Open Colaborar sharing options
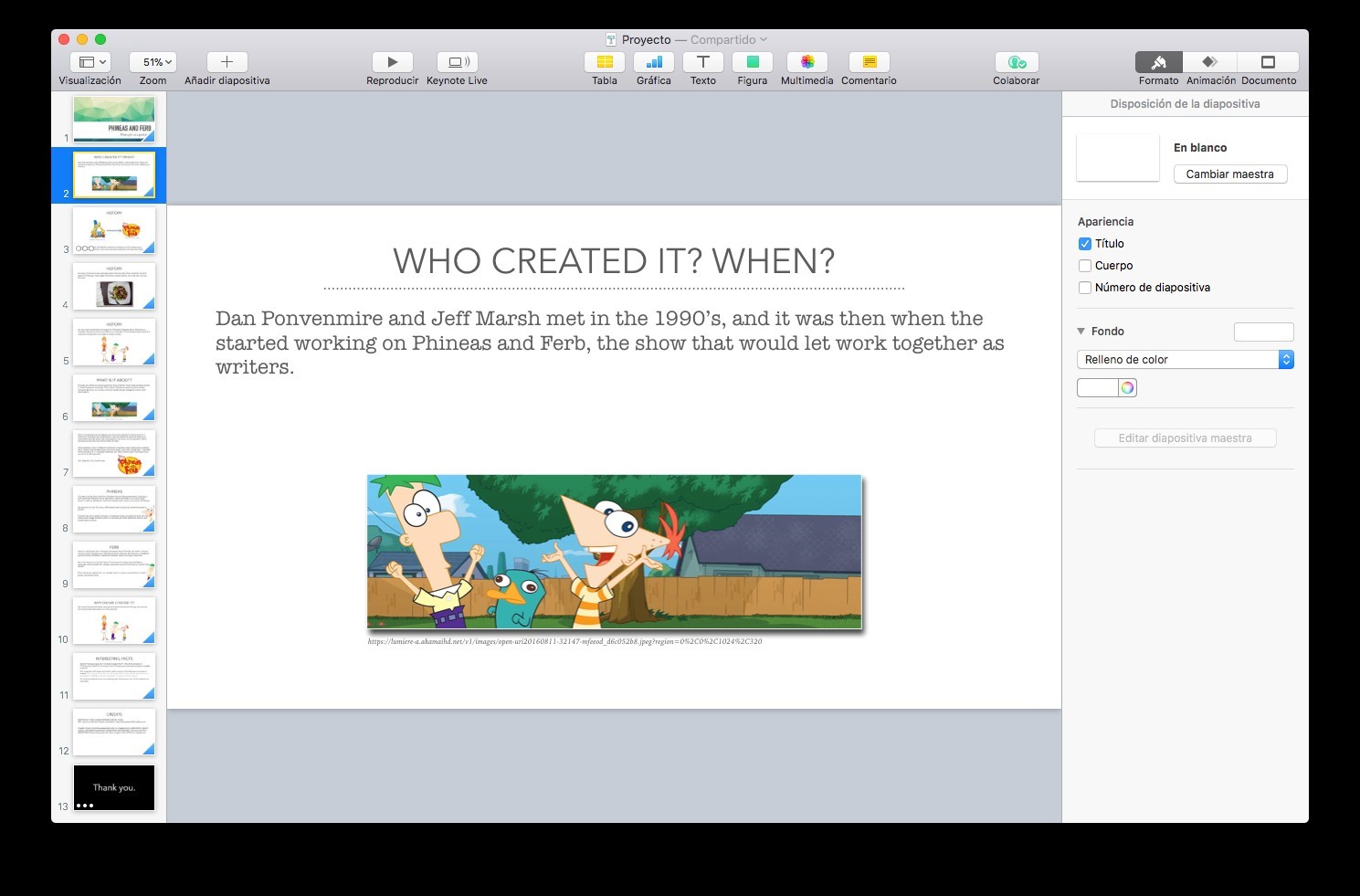The image size is (1360, 896). point(1017,62)
